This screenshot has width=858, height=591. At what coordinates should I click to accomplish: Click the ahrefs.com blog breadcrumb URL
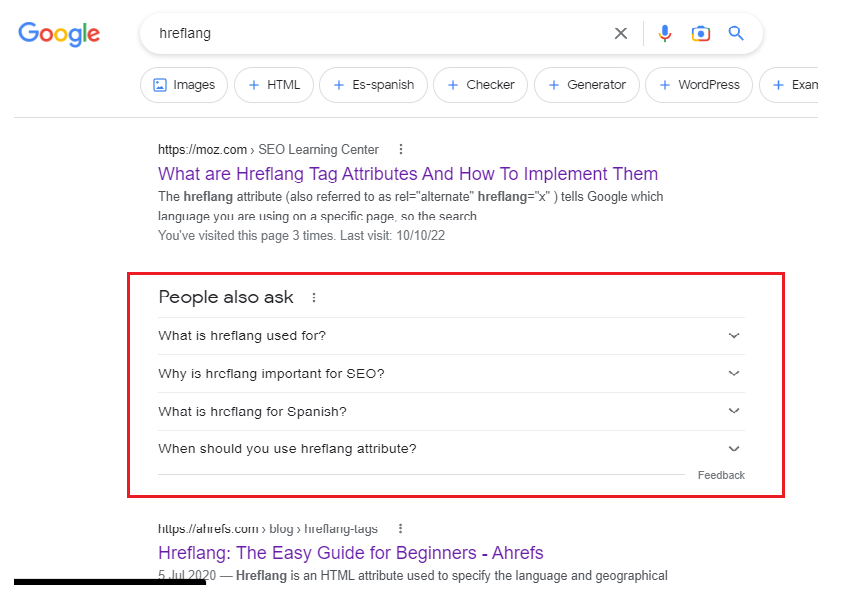click(x=268, y=529)
